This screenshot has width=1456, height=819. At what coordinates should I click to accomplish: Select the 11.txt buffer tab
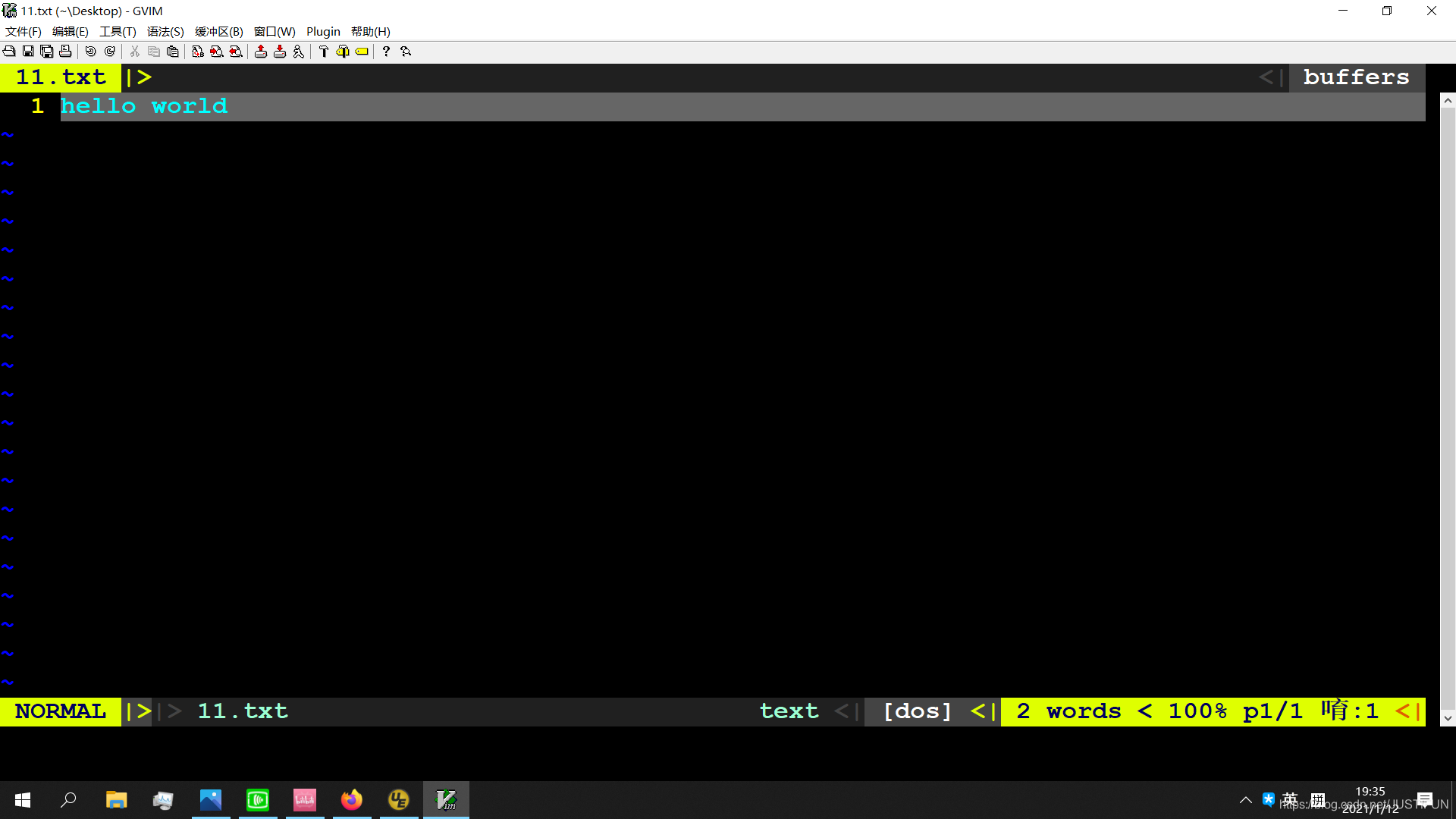pyautogui.click(x=61, y=77)
